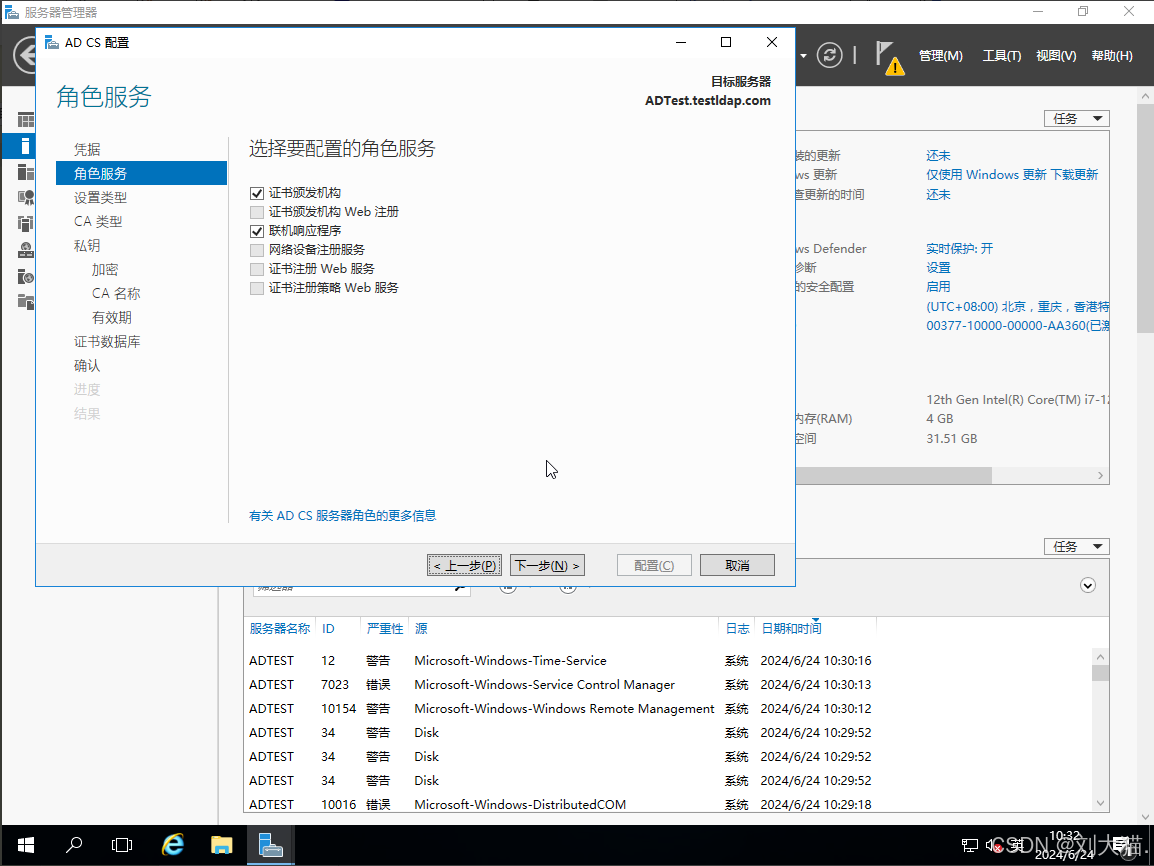Click 取消 button in wizard
The height and width of the screenshot is (866, 1154).
[737, 565]
